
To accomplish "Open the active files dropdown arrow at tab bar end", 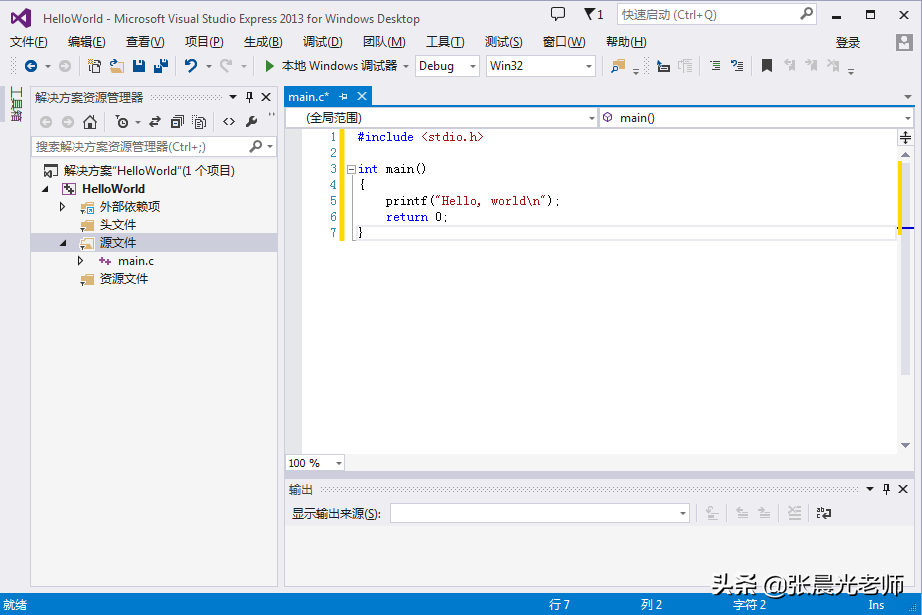I will (x=908, y=96).
